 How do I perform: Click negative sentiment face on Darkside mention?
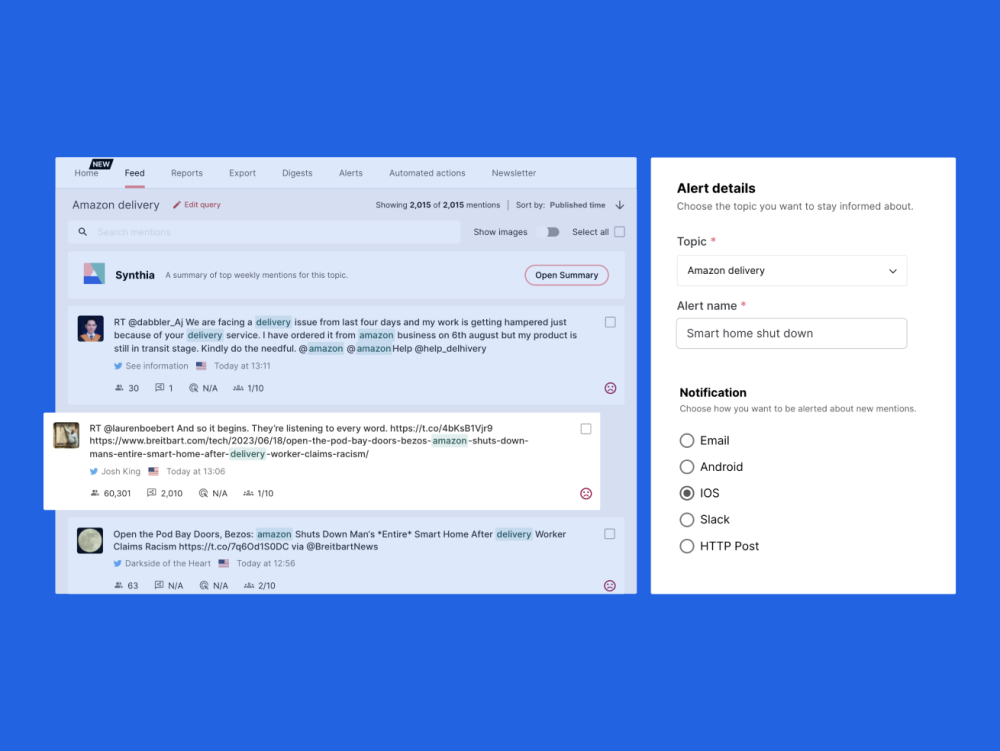(610, 586)
